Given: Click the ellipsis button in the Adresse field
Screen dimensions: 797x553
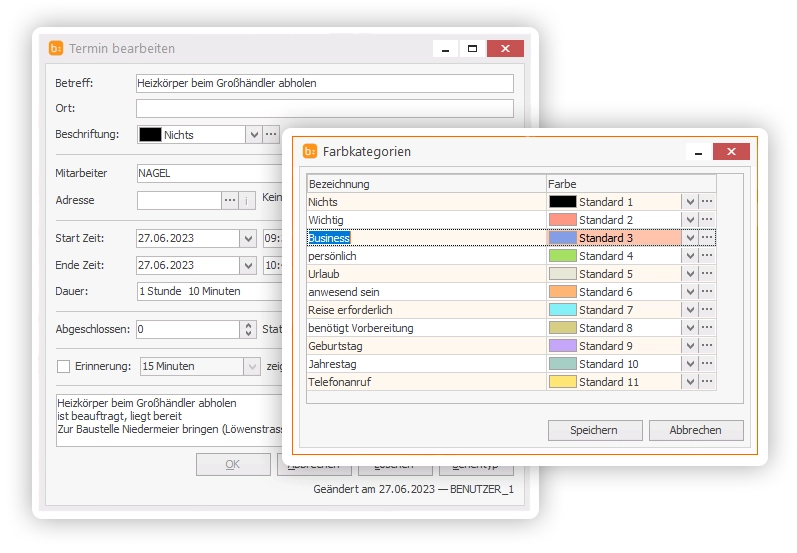Looking at the screenshot, I should pos(230,200).
